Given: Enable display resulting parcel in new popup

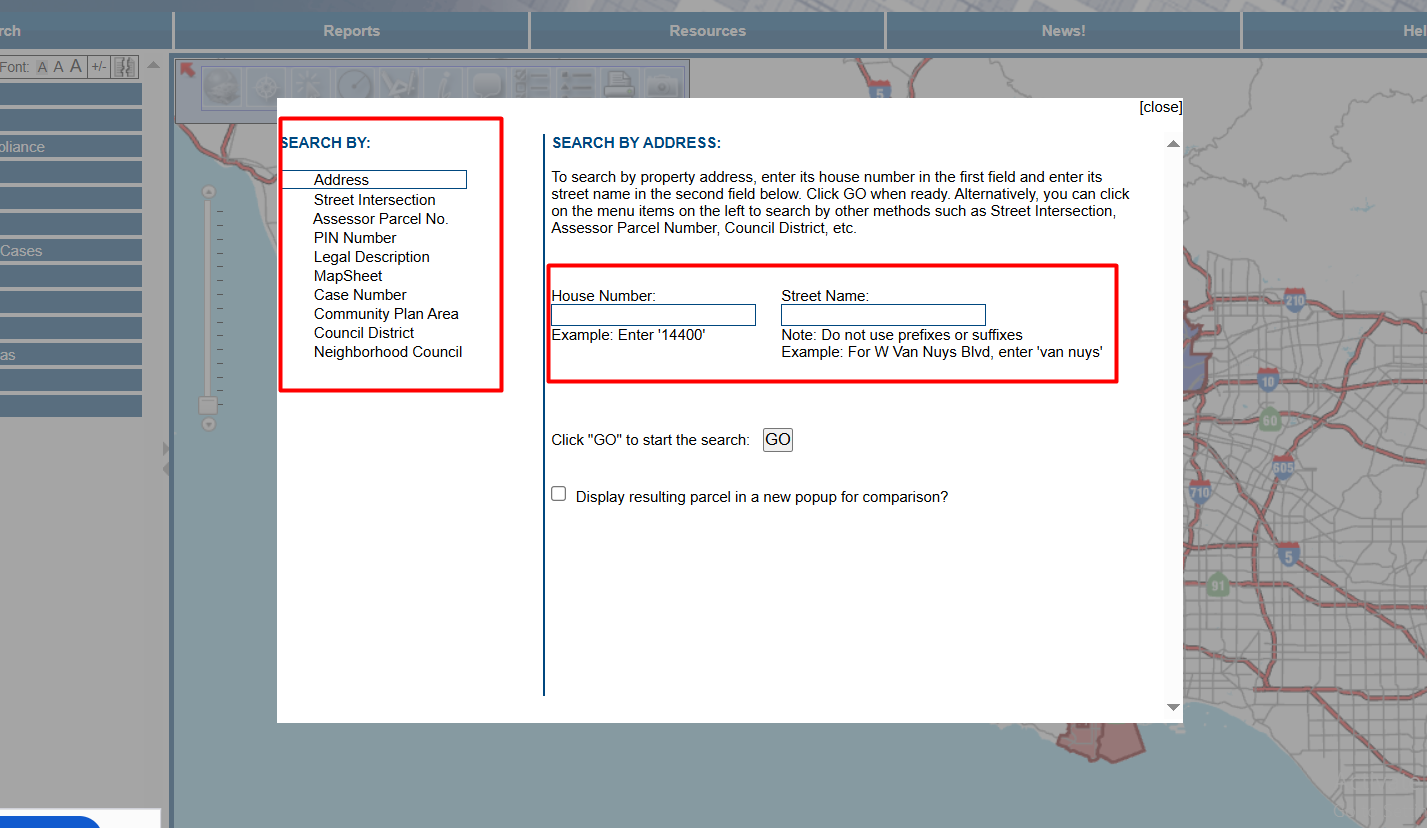Looking at the screenshot, I should click(x=559, y=494).
